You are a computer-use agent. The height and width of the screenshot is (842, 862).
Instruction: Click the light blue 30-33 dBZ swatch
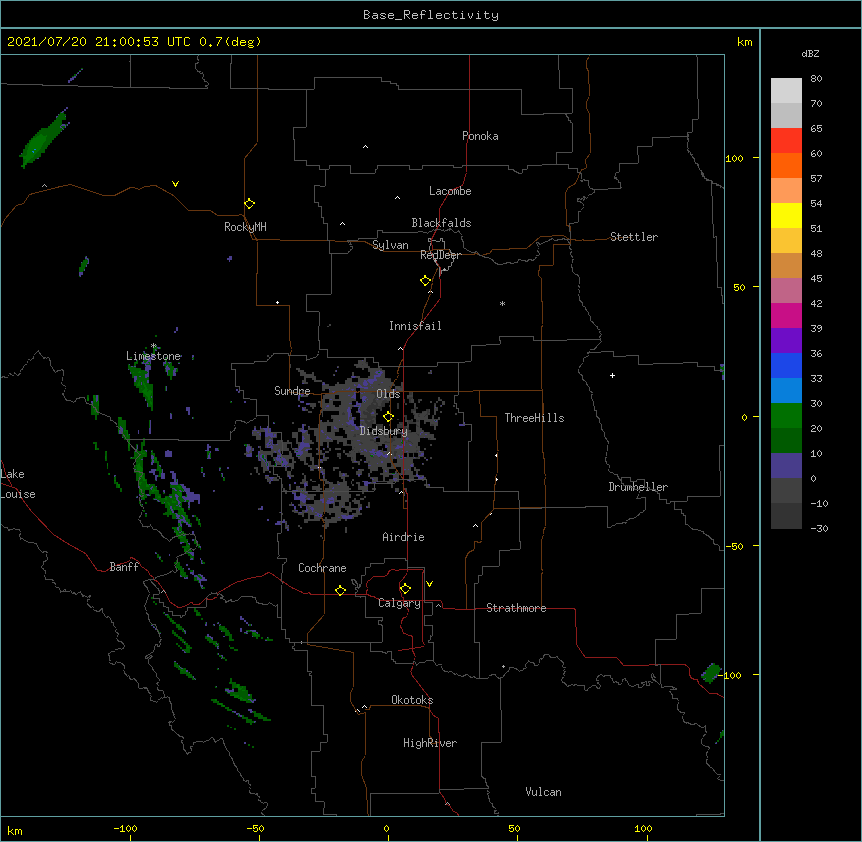pyautogui.click(x=786, y=391)
